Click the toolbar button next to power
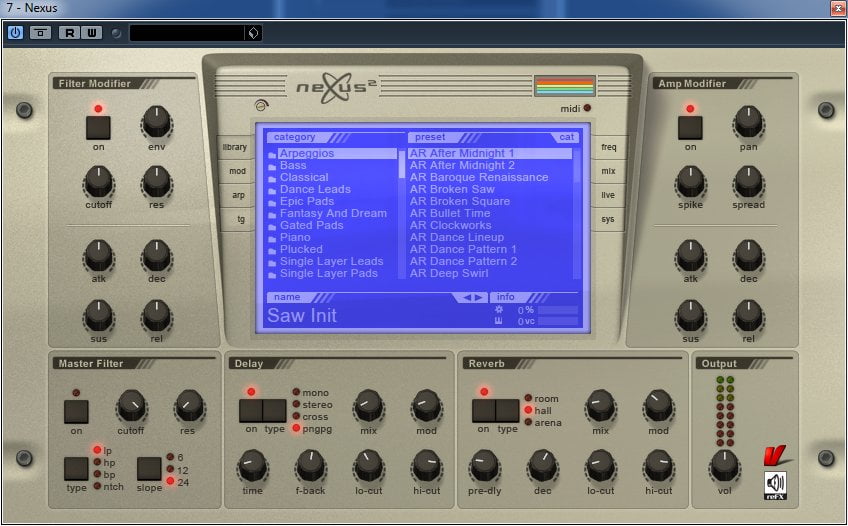The image size is (848, 526). click(41, 32)
